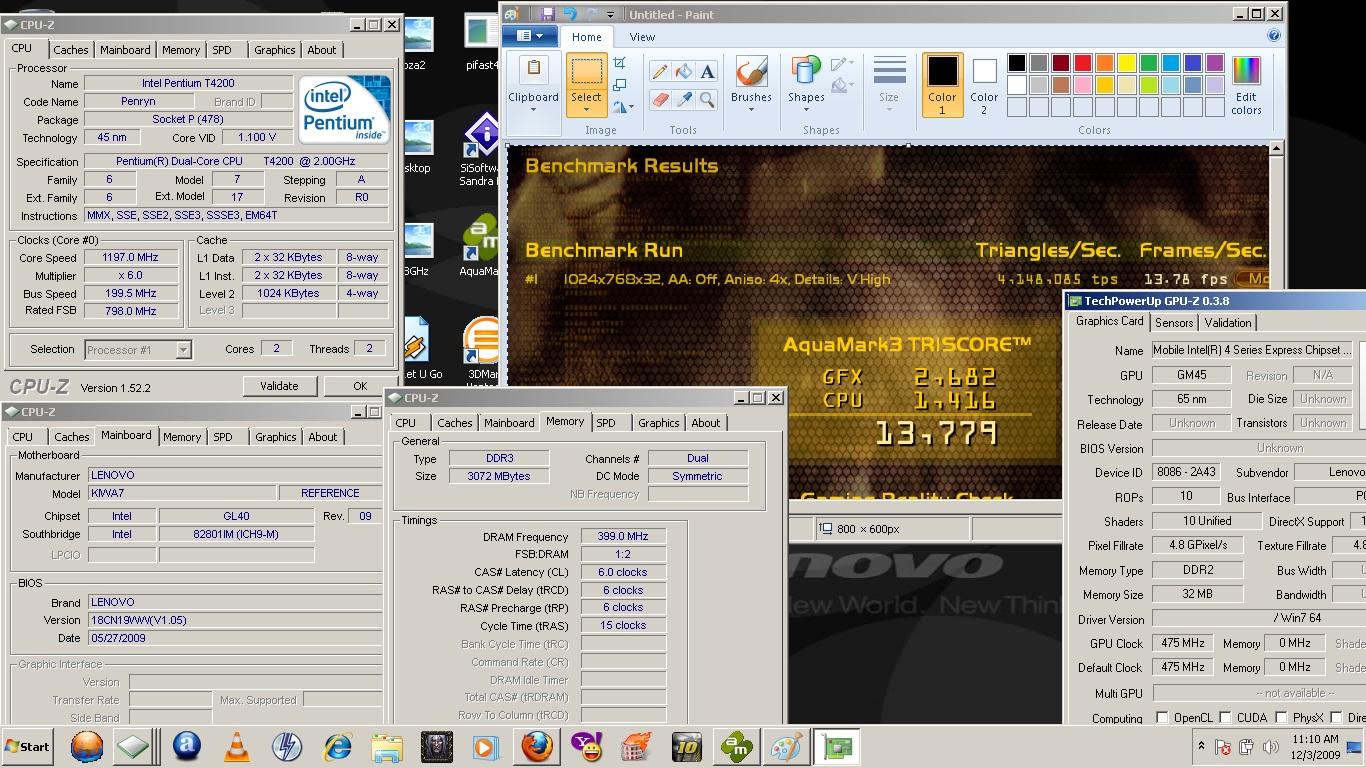Select the Color 2 background button
The image size is (1366, 768).
click(x=984, y=85)
